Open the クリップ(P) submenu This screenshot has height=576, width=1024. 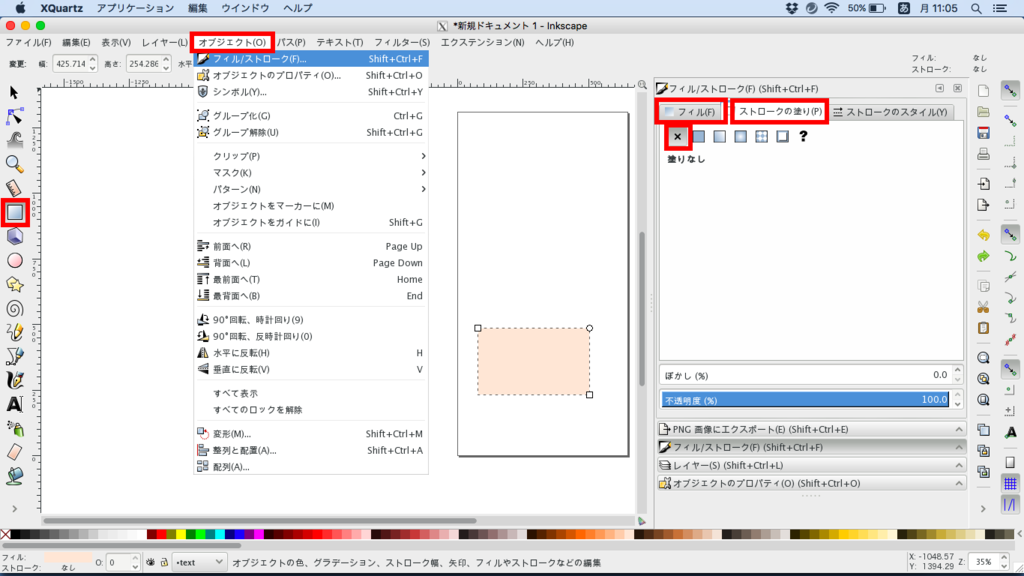click(312, 156)
